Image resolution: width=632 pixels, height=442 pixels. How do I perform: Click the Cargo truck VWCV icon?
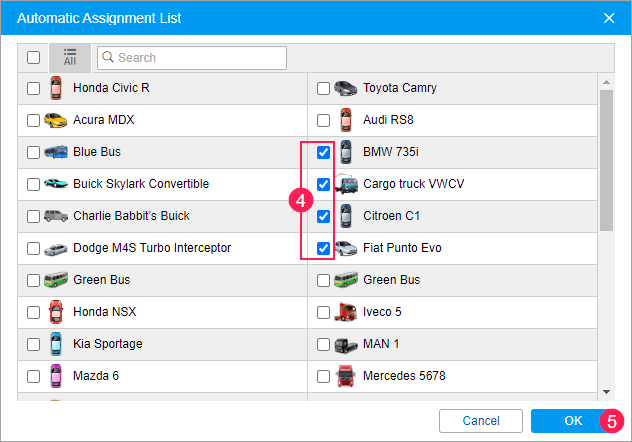(x=346, y=184)
